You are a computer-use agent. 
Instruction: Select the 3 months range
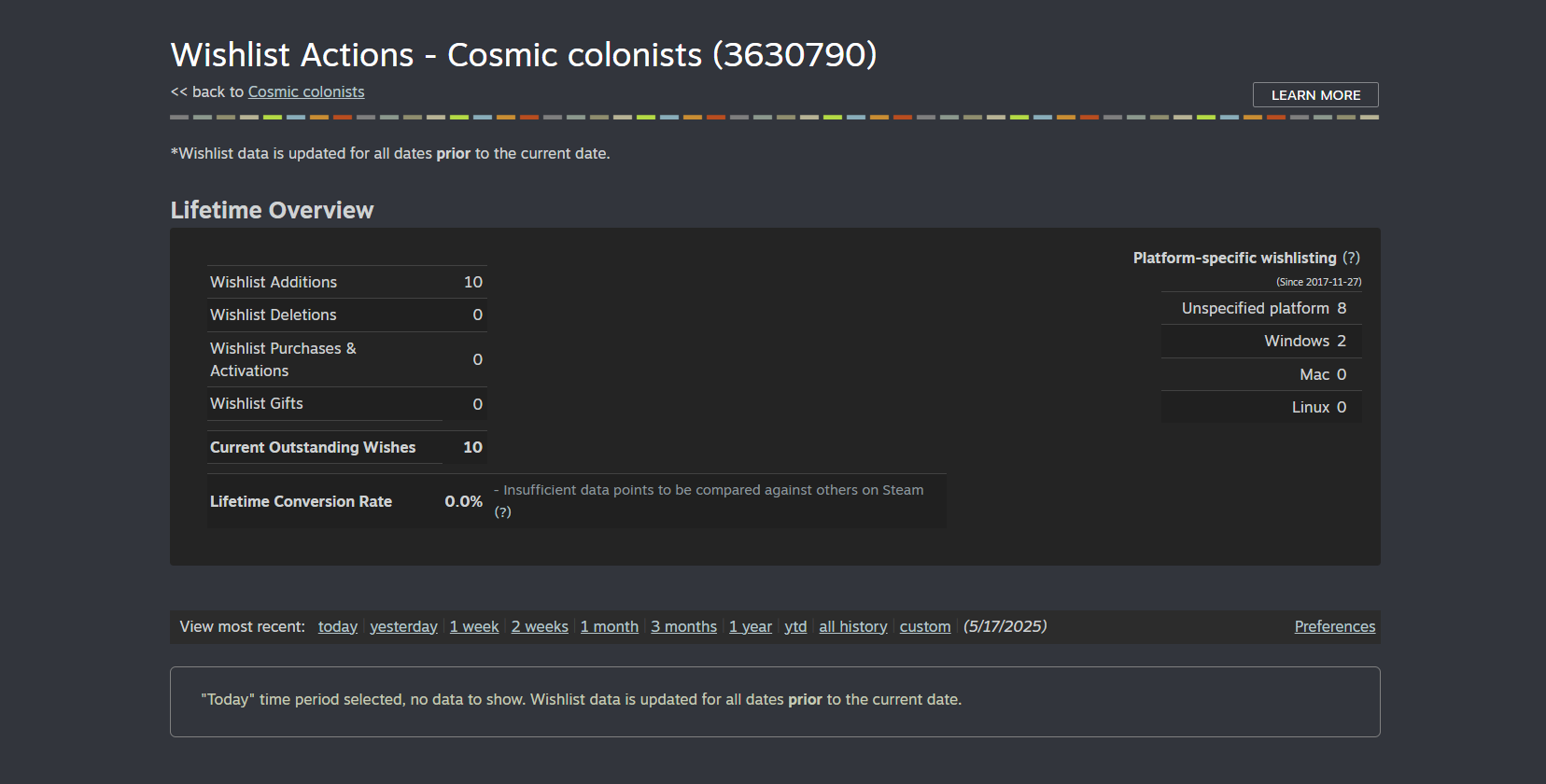pos(684,626)
